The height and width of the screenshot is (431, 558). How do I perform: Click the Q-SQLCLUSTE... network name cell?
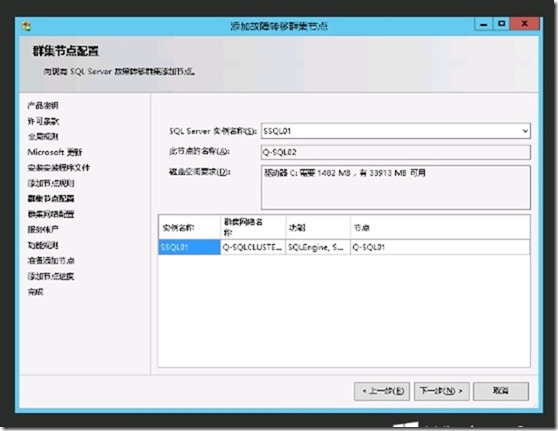click(x=253, y=247)
